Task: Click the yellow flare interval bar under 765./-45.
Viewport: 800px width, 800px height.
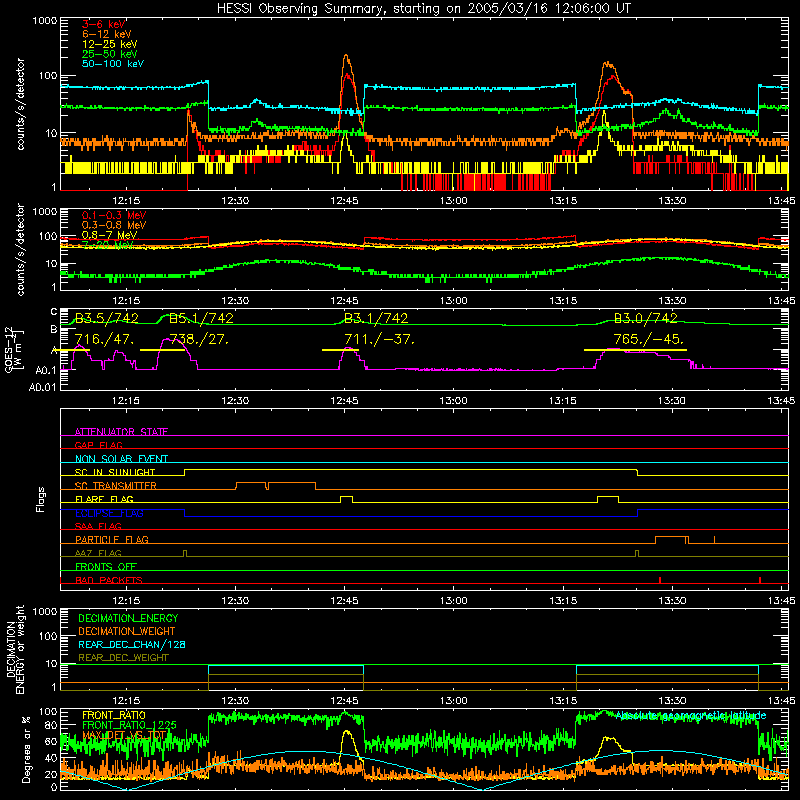Action: click(x=635, y=350)
